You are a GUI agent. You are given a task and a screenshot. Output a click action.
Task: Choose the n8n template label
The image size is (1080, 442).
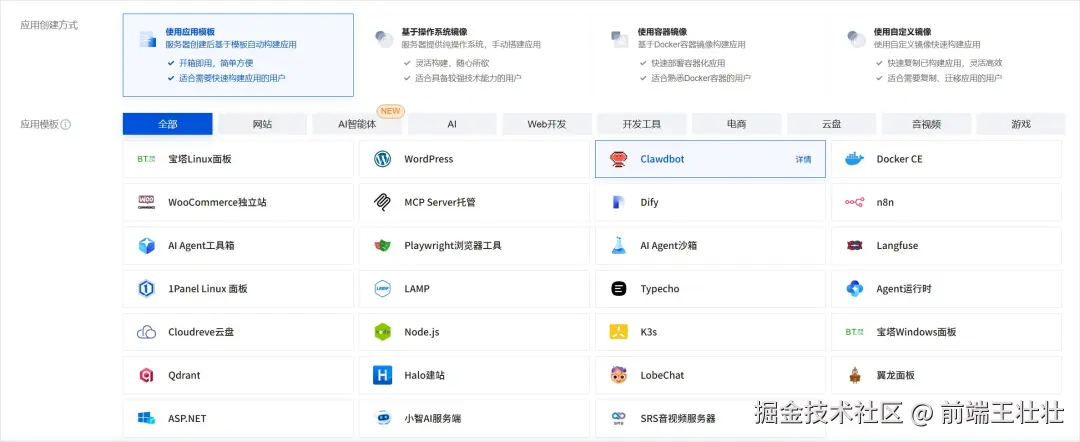click(885, 202)
